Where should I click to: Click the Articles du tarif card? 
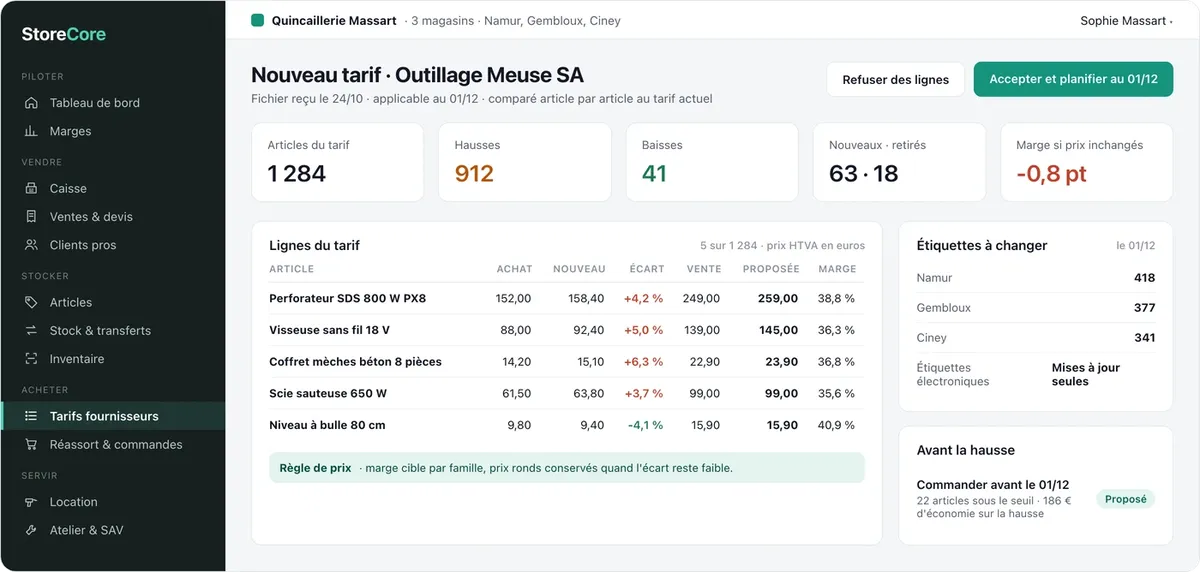pyautogui.click(x=338, y=162)
